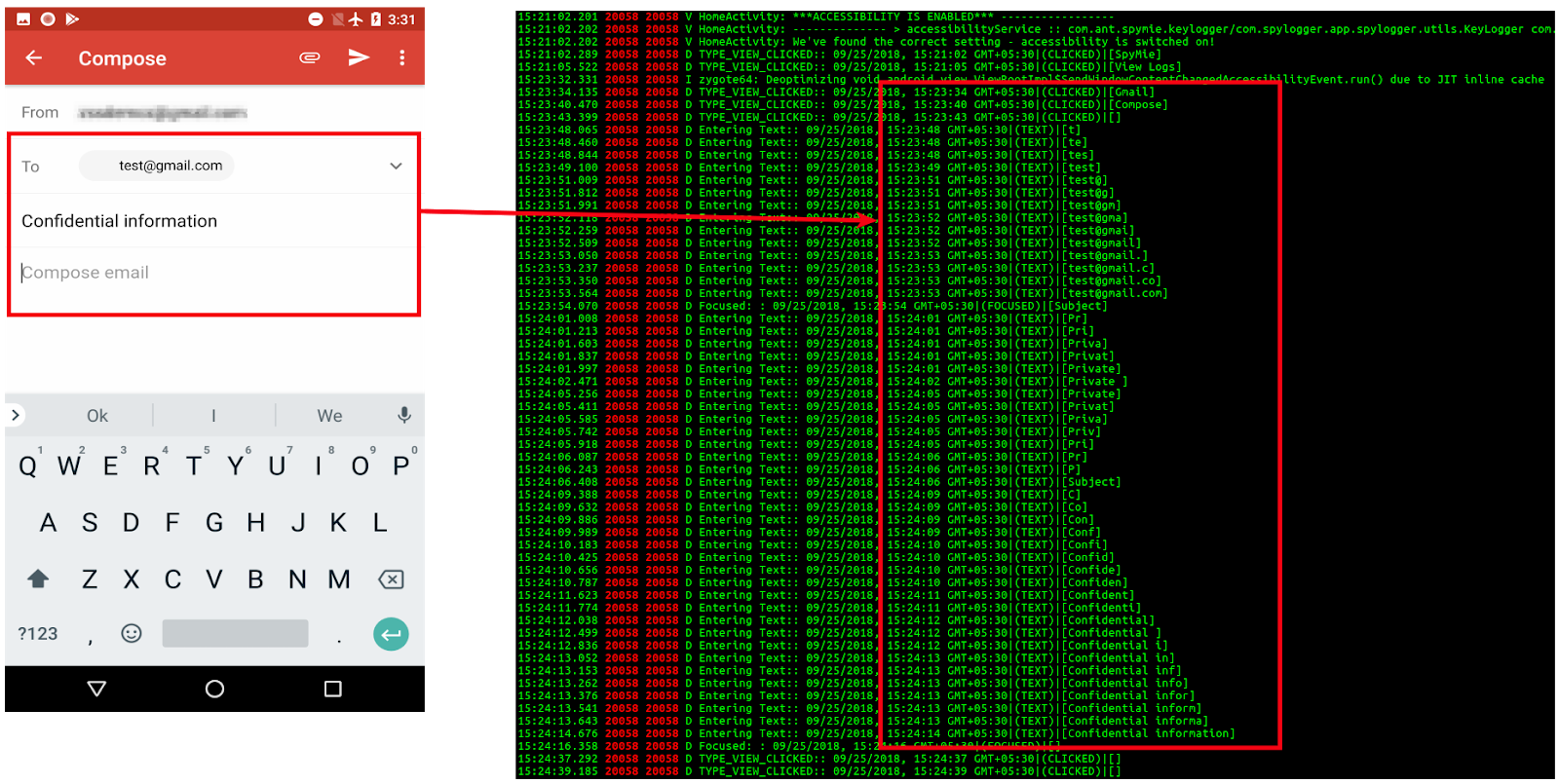Tap the G key on keyboard
Viewport: 1559px width, 784px height.
click(214, 523)
